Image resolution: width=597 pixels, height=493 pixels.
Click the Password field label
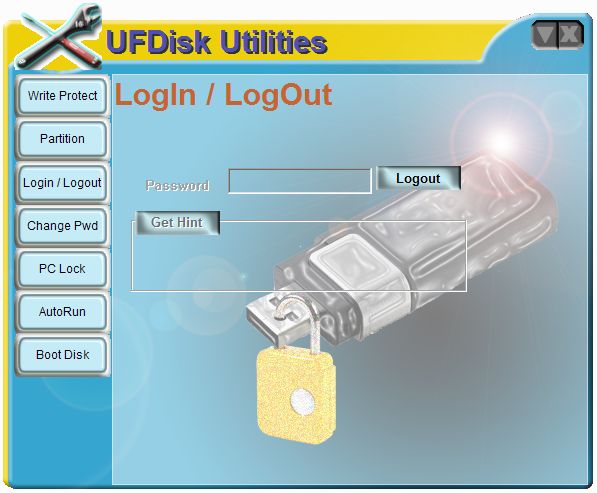[x=177, y=185]
